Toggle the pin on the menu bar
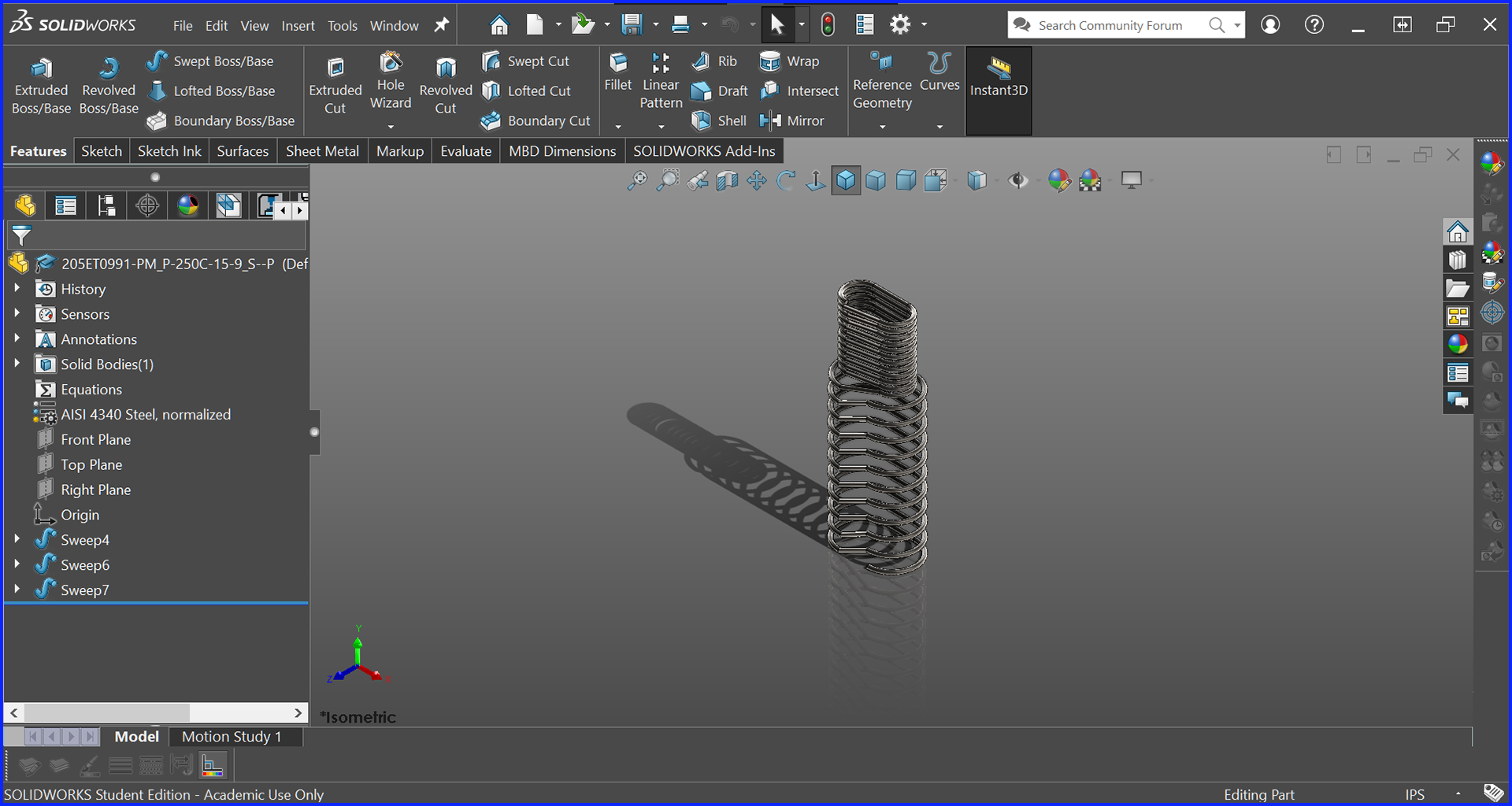The height and width of the screenshot is (806, 1512). point(442,25)
